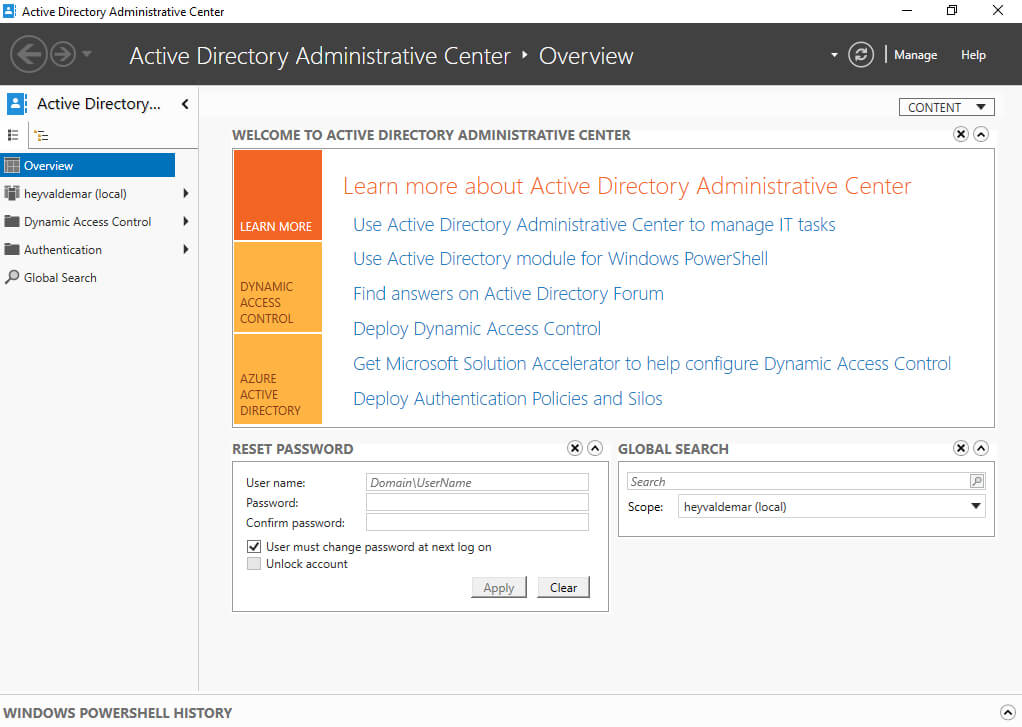1022x727 pixels.
Task: Collapse the Global Search tile
Action: tap(981, 448)
